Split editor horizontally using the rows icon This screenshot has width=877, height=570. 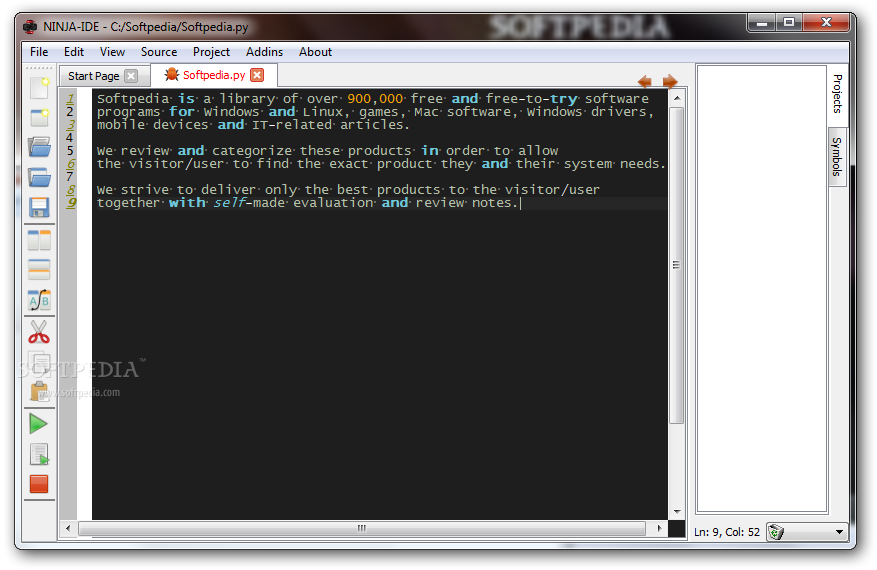39,270
